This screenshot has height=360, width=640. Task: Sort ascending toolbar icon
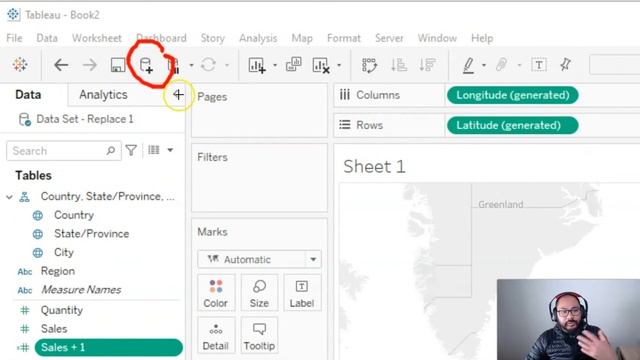pos(399,64)
